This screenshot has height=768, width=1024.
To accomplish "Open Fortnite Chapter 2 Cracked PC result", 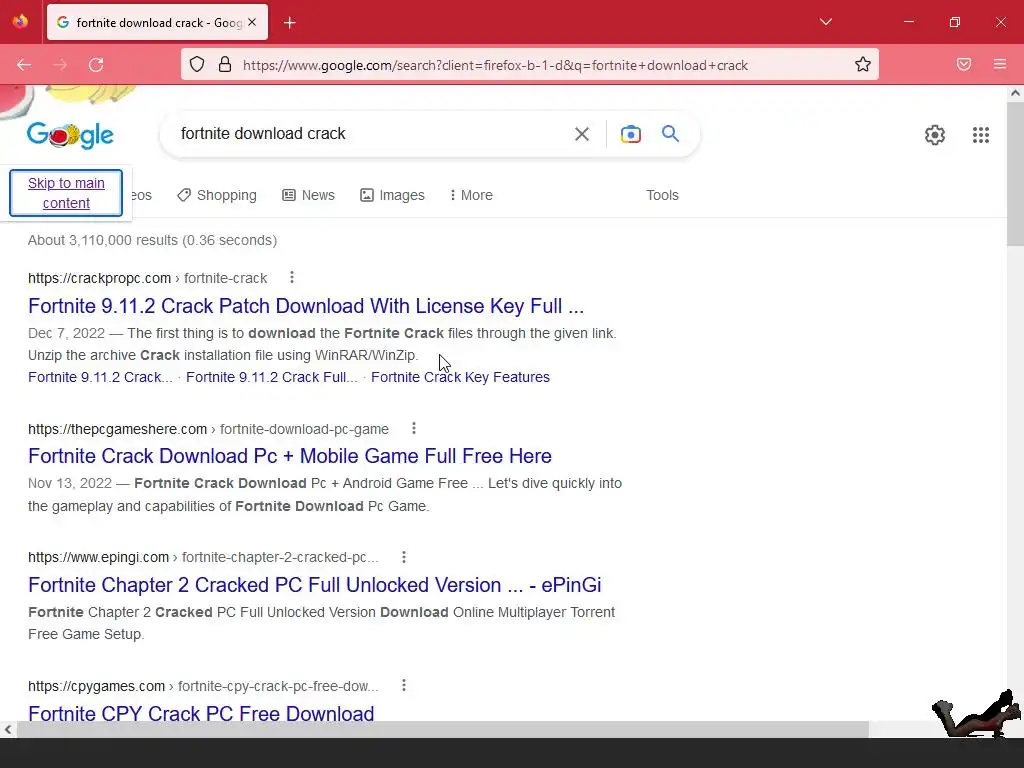I will 315,584.
